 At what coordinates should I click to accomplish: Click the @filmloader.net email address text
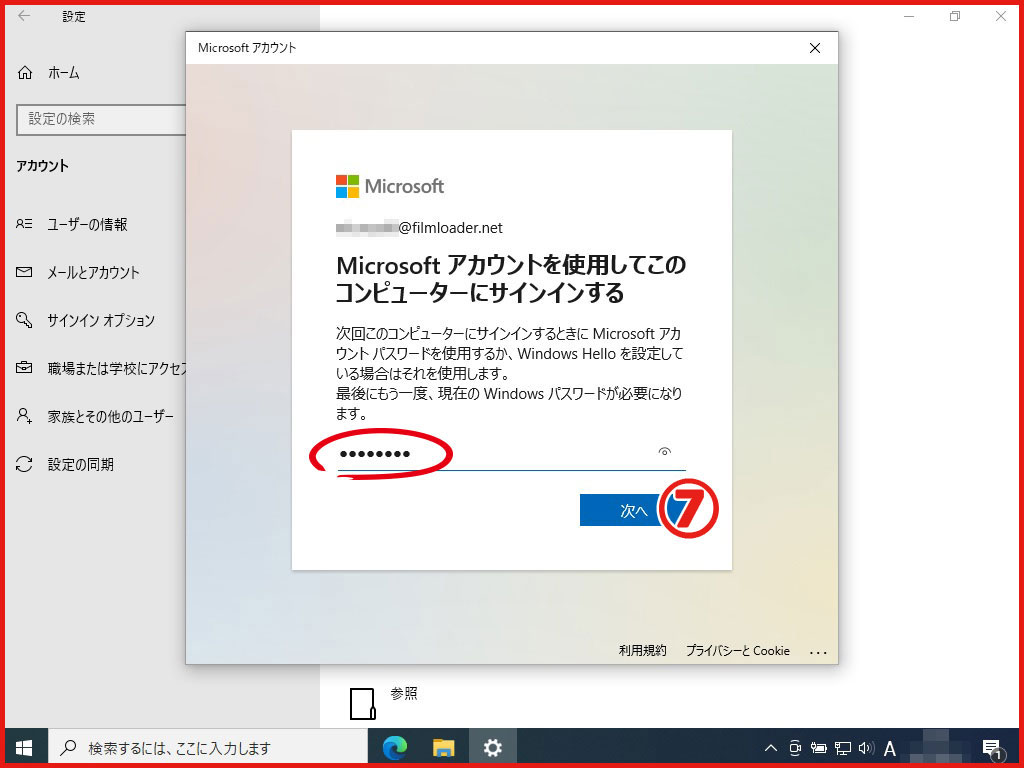coord(451,228)
